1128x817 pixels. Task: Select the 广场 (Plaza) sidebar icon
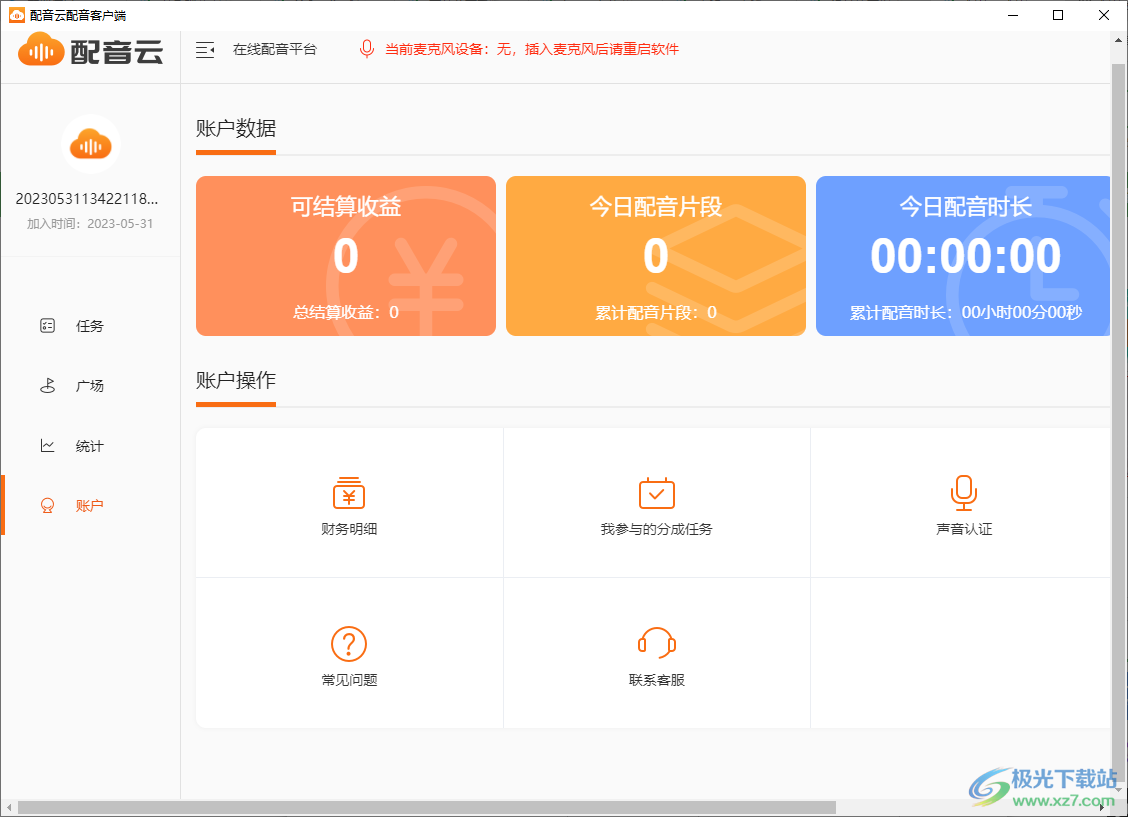47,385
